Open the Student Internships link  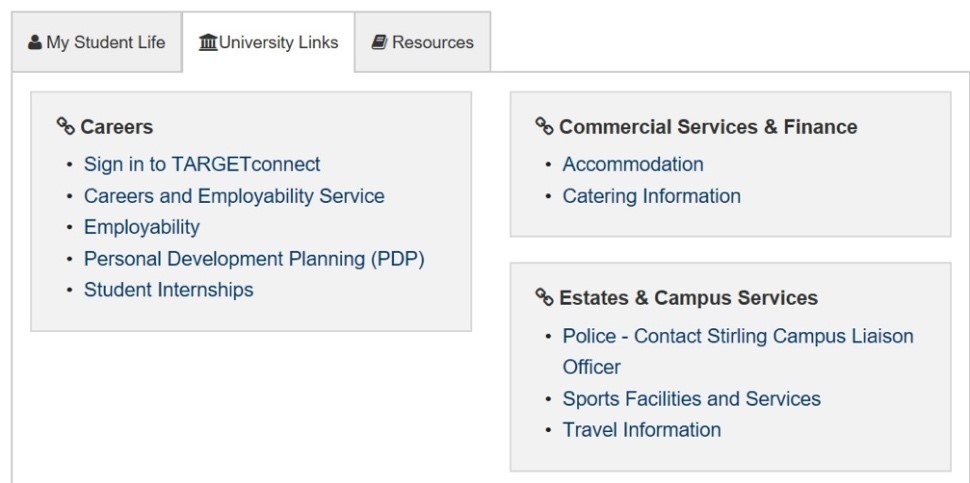tap(169, 290)
